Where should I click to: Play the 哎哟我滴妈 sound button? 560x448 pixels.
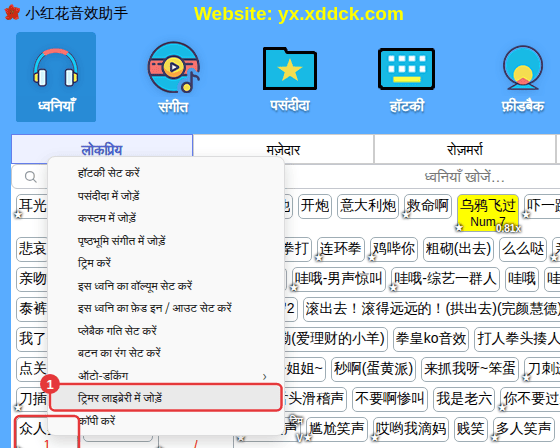[410, 429]
